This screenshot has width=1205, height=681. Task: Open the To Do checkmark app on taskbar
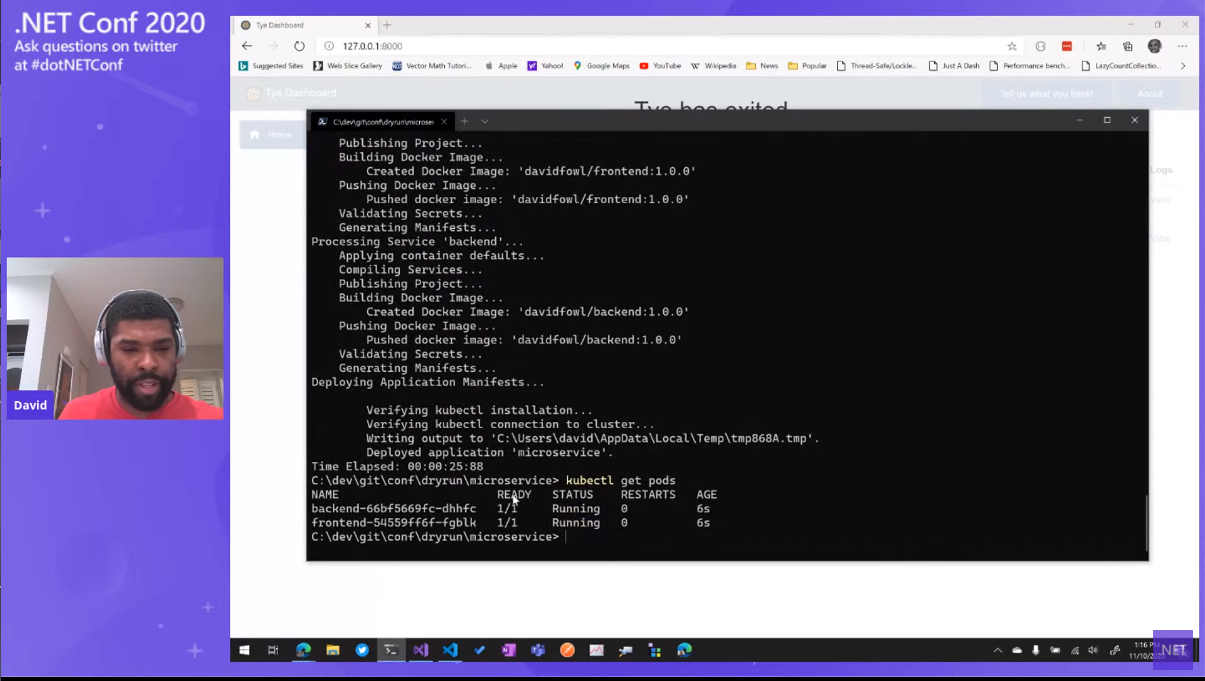tap(479, 650)
